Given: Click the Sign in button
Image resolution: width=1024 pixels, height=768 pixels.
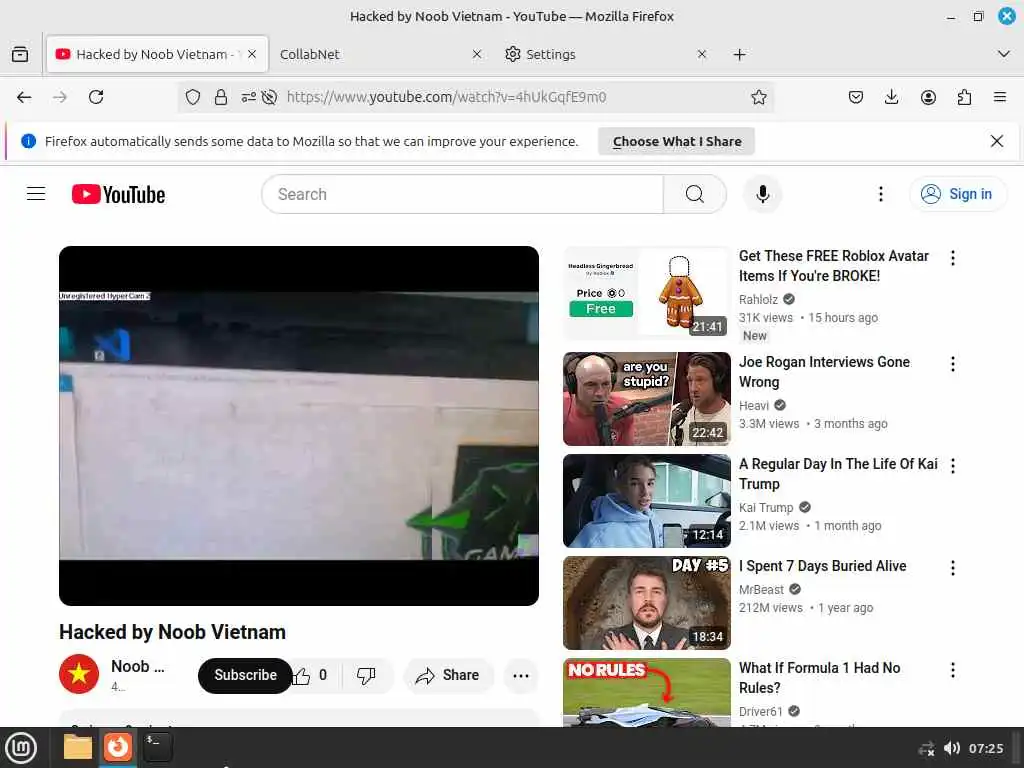Looking at the screenshot, I should tap(958, 194).
